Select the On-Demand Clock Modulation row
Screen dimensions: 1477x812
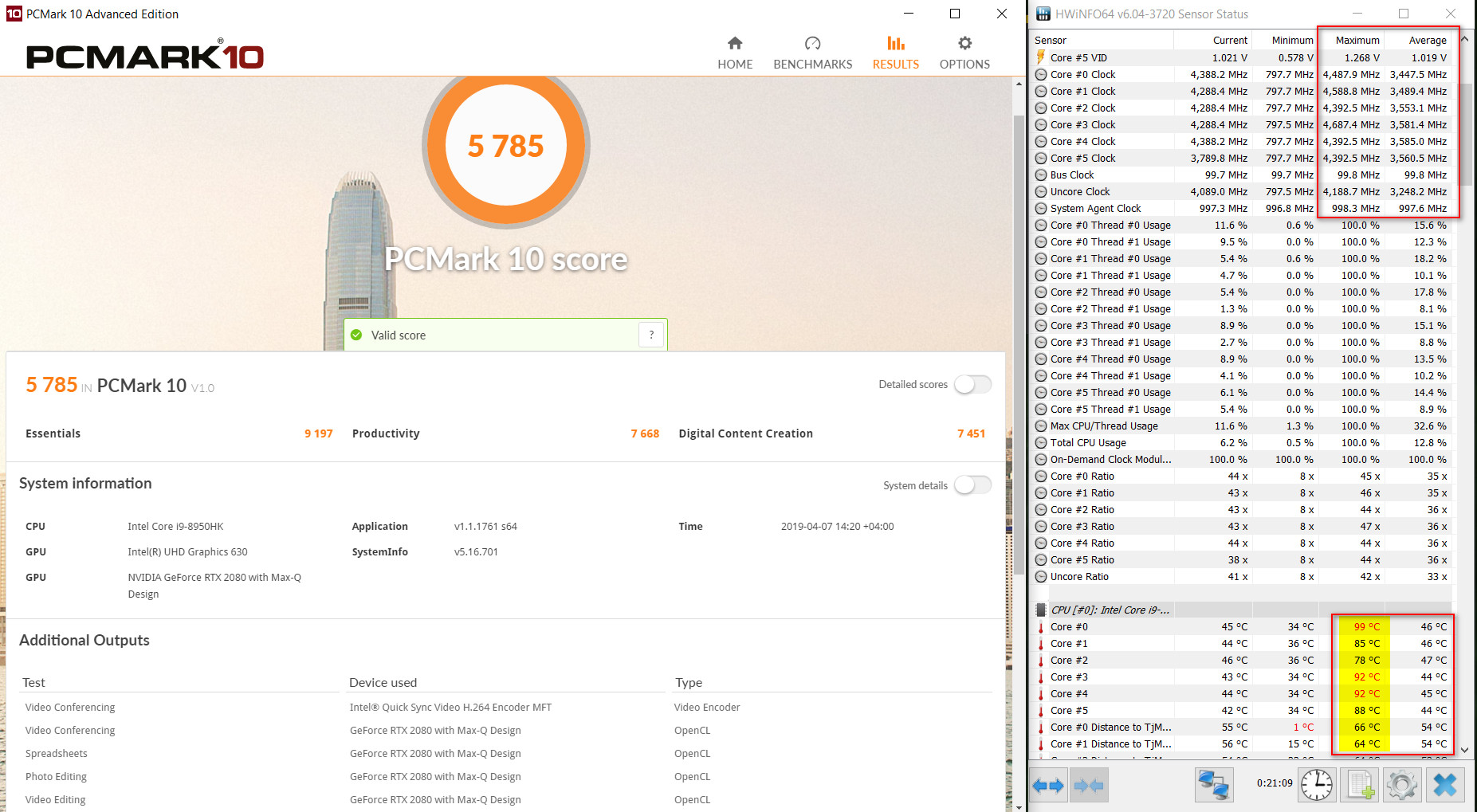[1242, 459]
